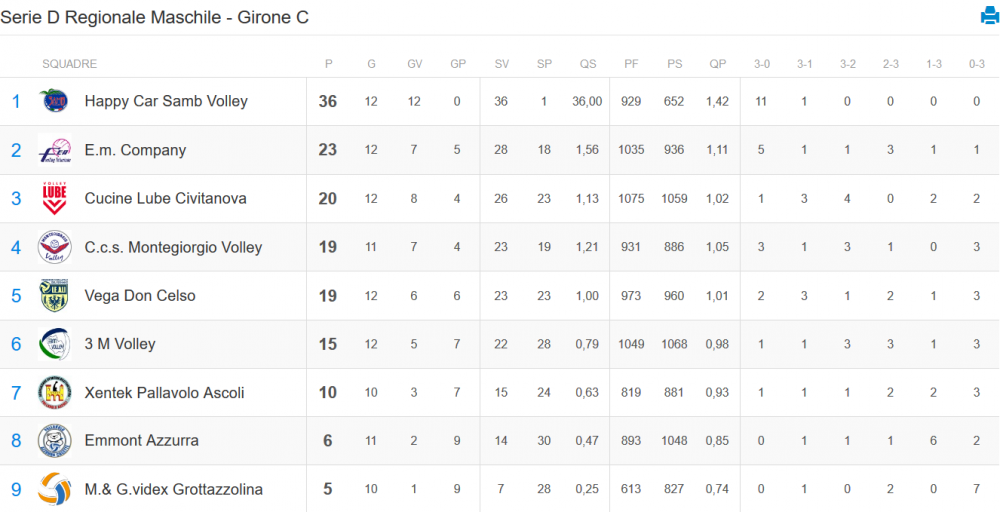Click the Vega Don Celso crest logo
Viewport: 1000px width, 512px height.
pyautogui.click(x=54, y=295)
